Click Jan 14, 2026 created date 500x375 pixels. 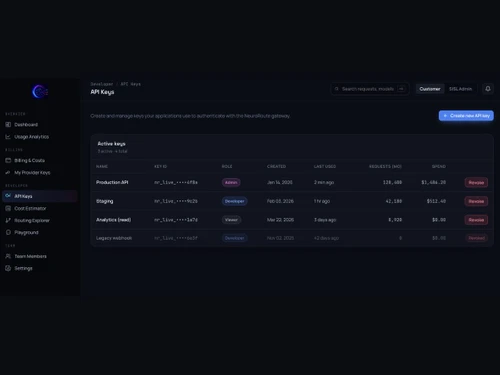(x=280, y=182)
